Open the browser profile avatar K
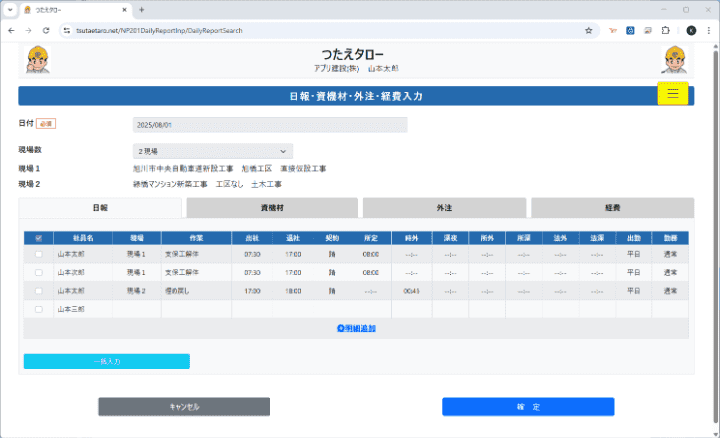The width and height of the screenshot is (720, 438). pos(691,30)
